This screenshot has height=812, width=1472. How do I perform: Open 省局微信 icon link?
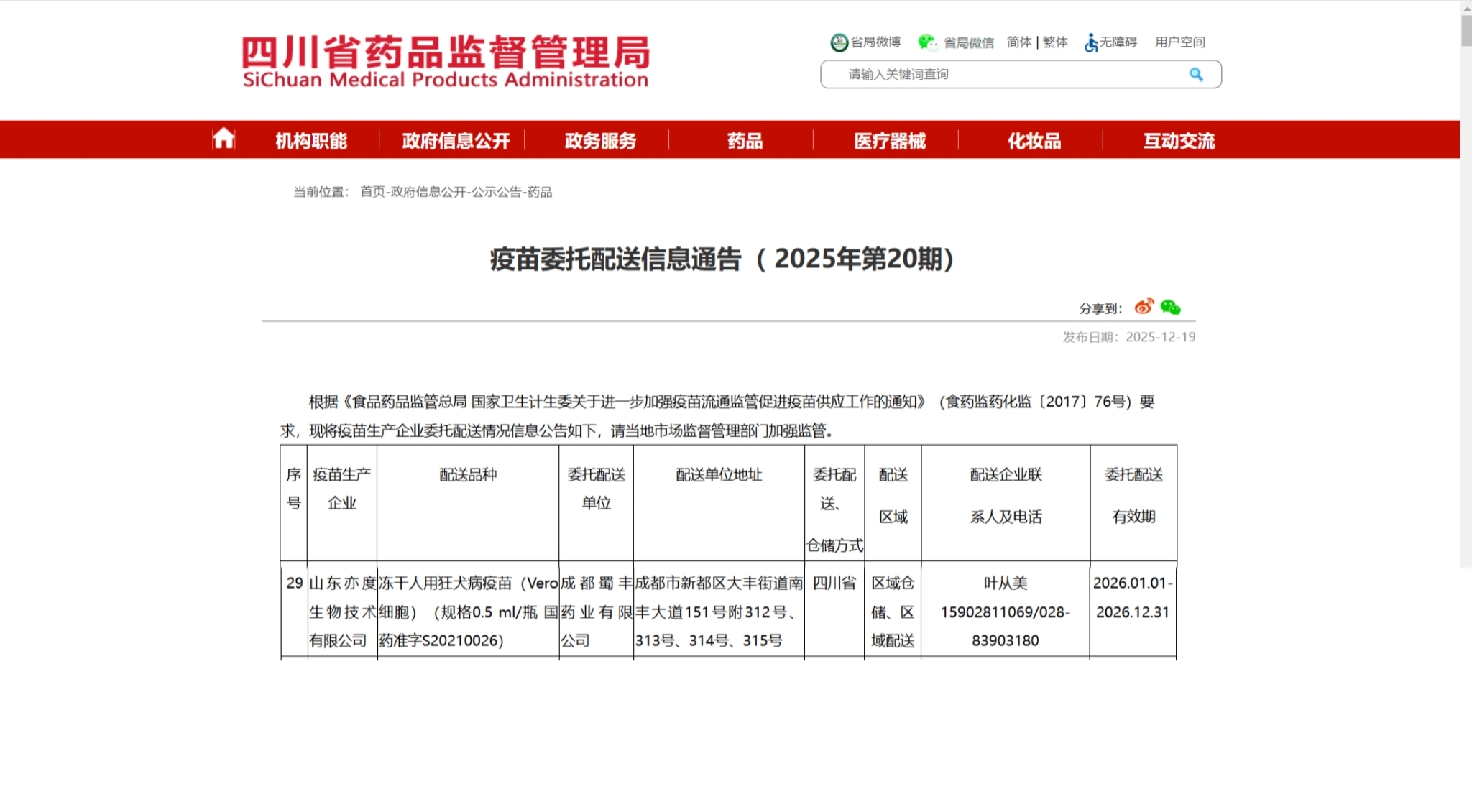tap(927, 42)
